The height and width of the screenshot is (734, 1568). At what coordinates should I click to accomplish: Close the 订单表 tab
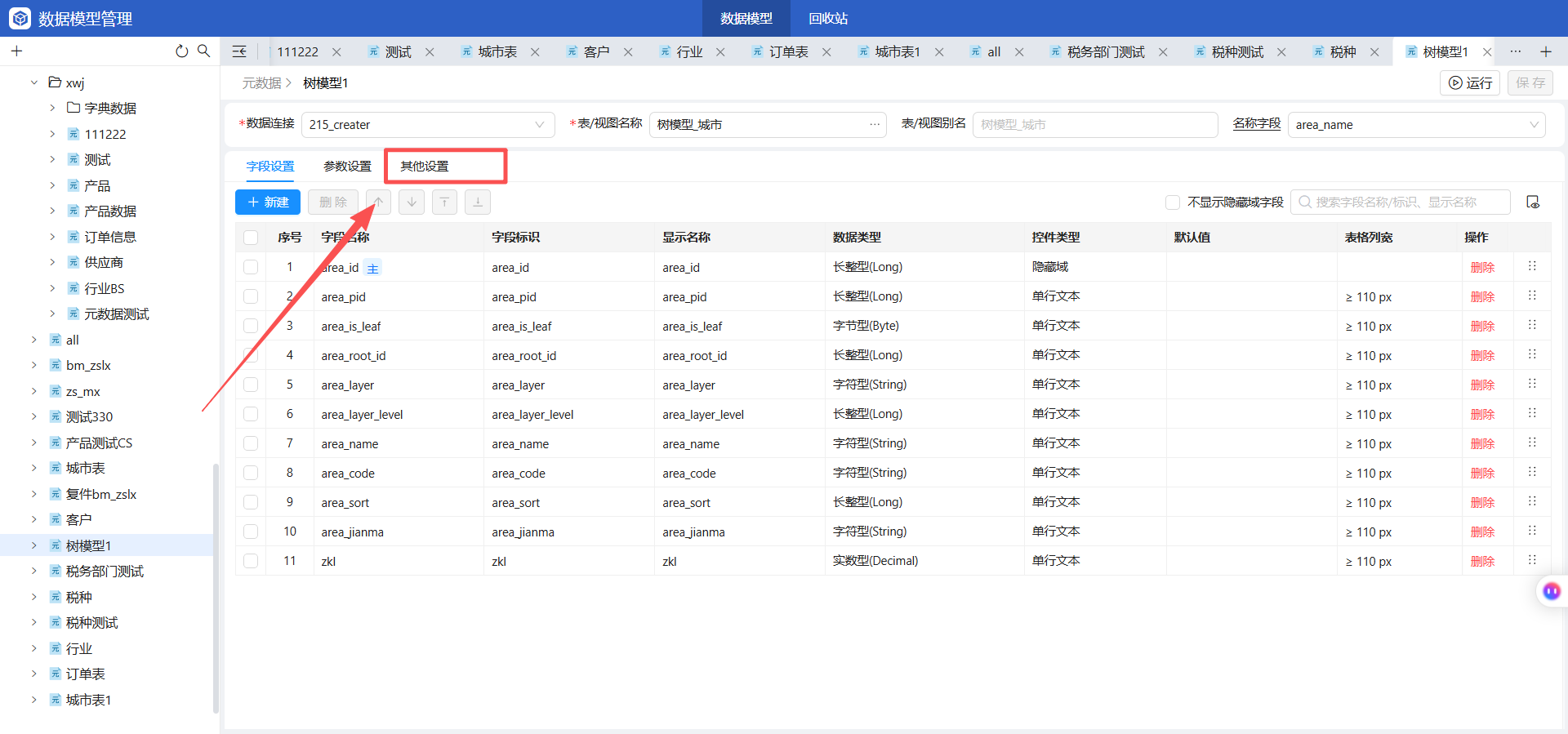[826, 51]
